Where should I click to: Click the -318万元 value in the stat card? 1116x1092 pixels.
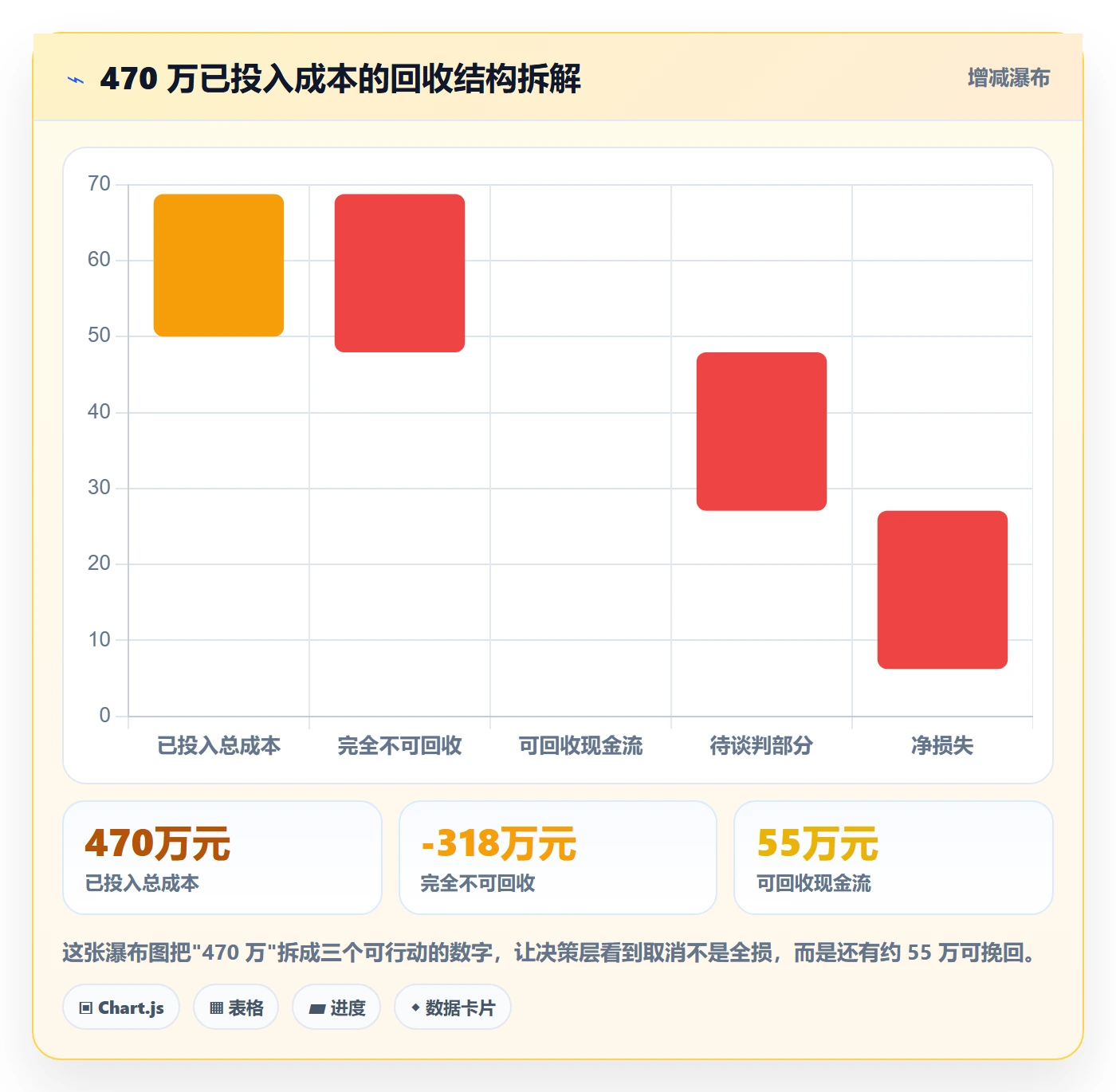coord(498,843)
